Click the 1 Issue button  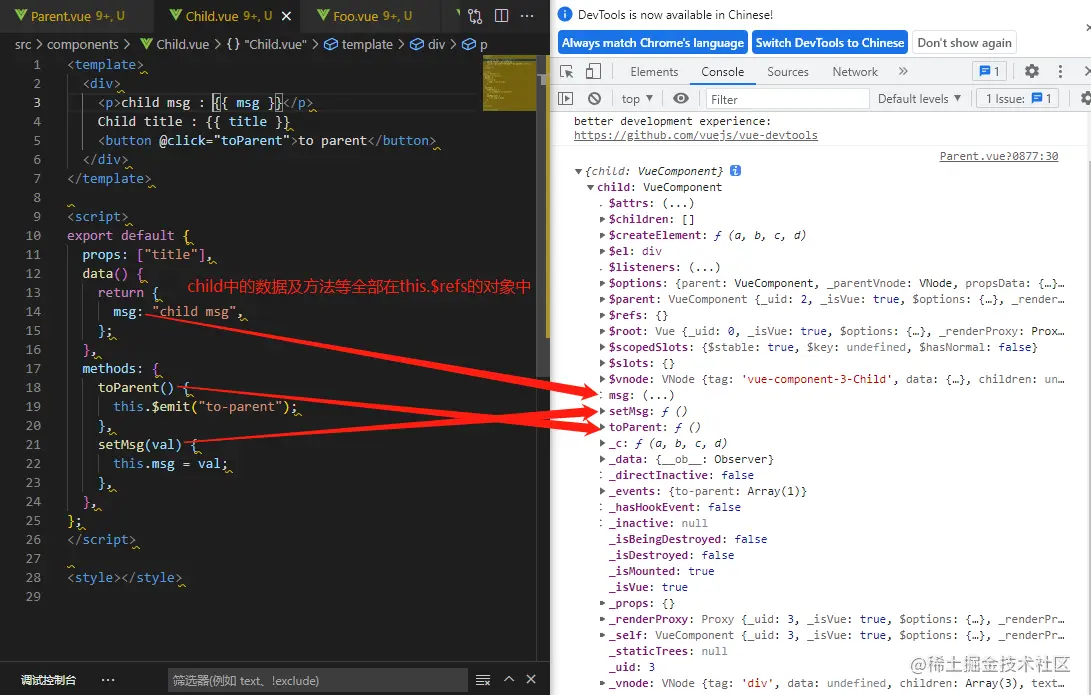coord(1017,99)
